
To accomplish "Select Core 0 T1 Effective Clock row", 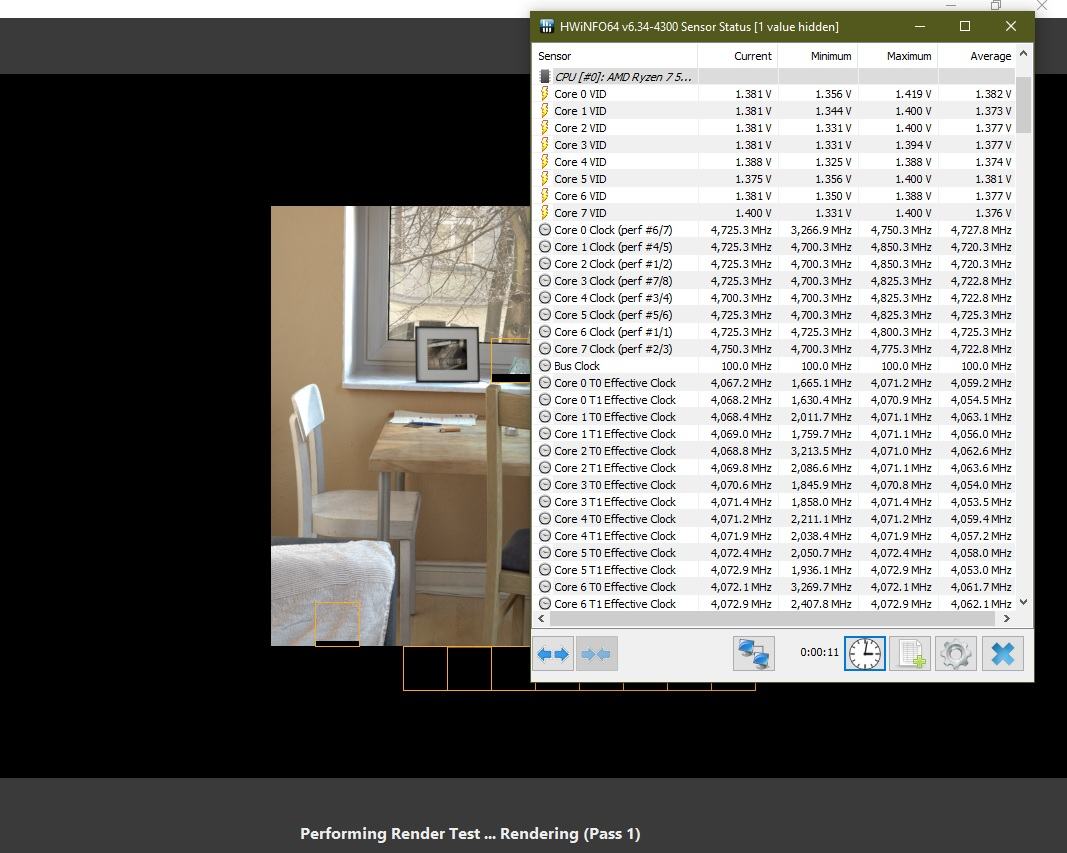I will (774, 400).
